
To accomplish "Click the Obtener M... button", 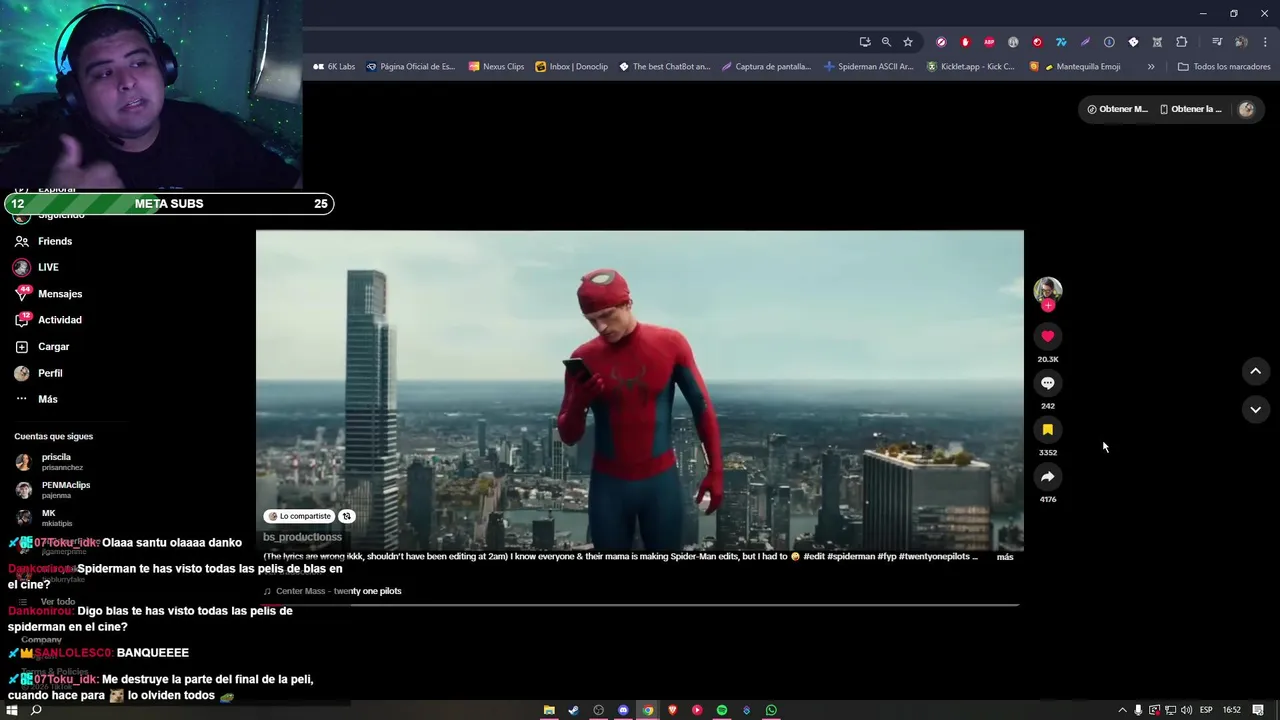I will [x=1118, y=109].
